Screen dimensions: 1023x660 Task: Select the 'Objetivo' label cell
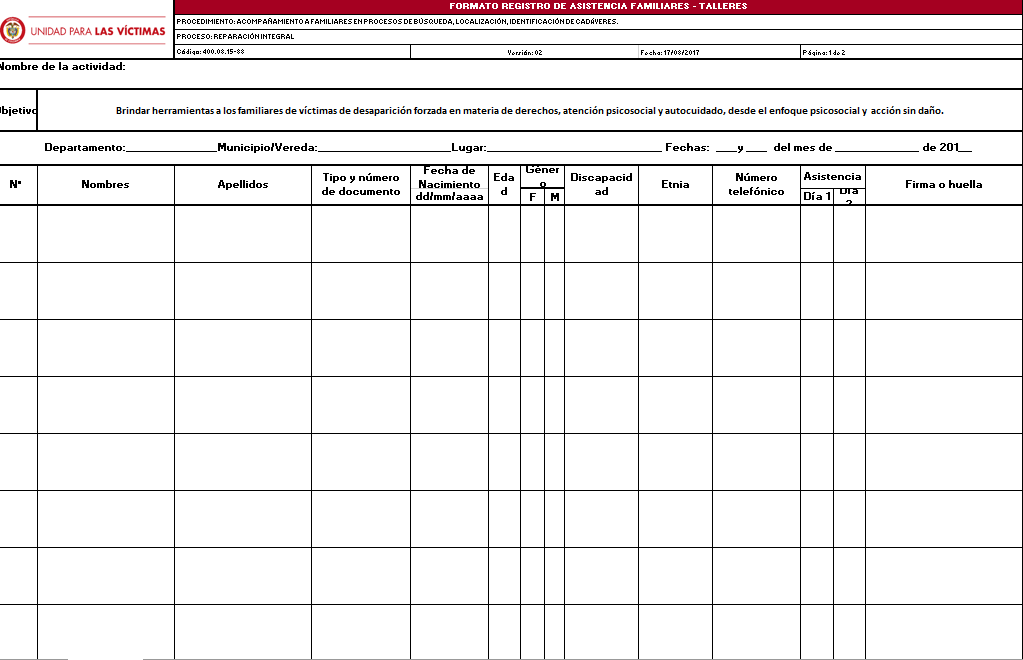point(18,111)
